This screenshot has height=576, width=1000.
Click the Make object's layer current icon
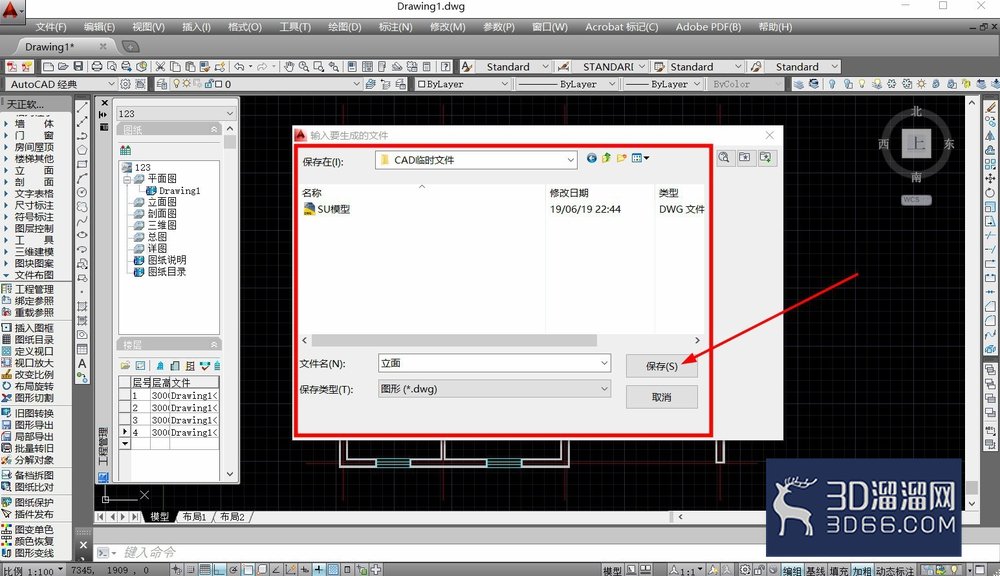tap(371, 84)
